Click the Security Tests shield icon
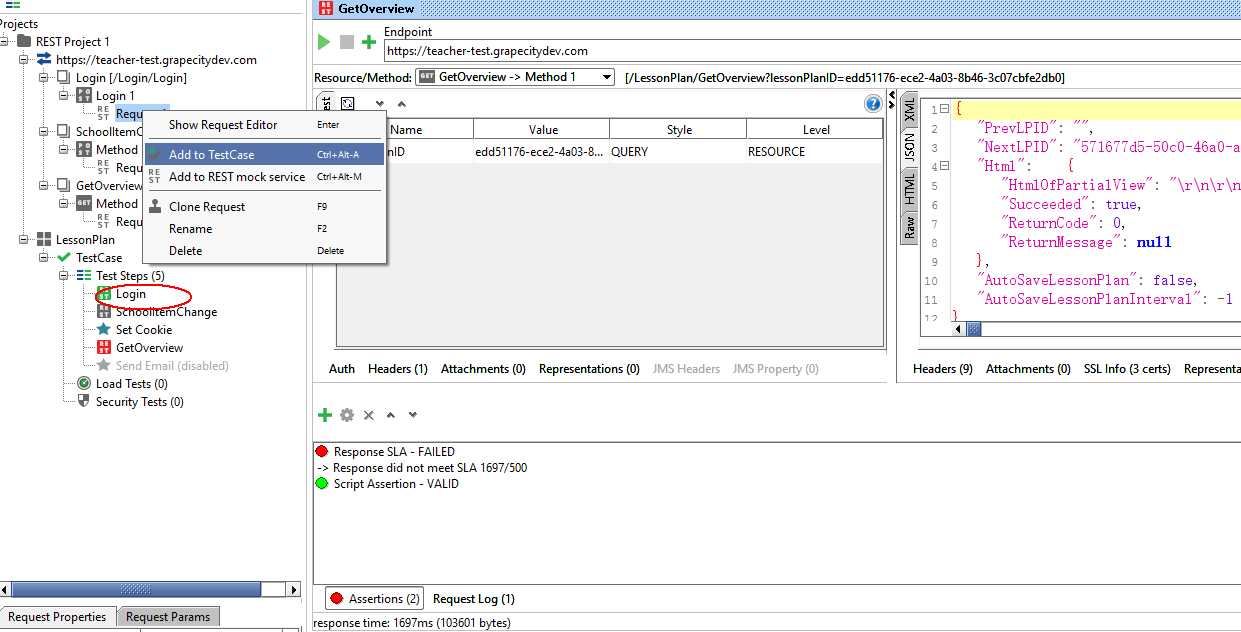Viewport: 1241px width, 632px height. coord(84,402)
